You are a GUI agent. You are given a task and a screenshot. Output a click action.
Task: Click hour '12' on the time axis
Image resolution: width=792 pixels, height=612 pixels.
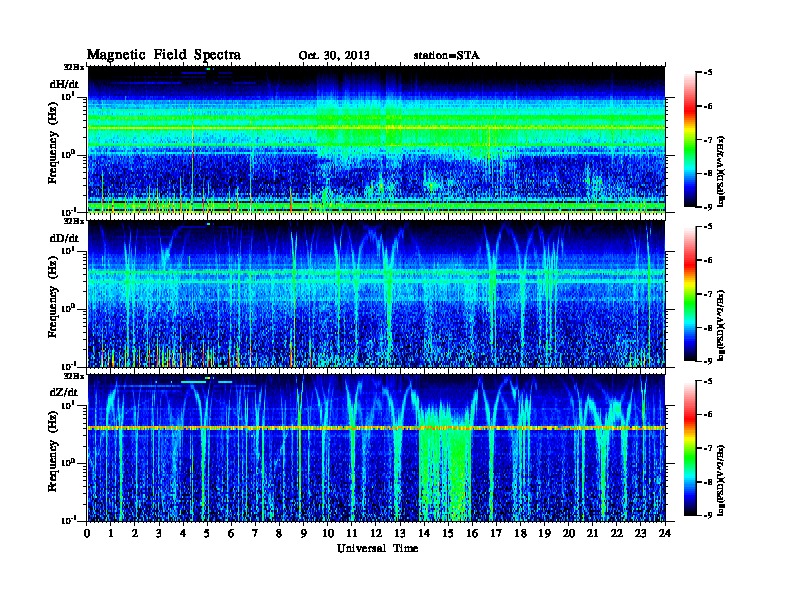(376, 533)
